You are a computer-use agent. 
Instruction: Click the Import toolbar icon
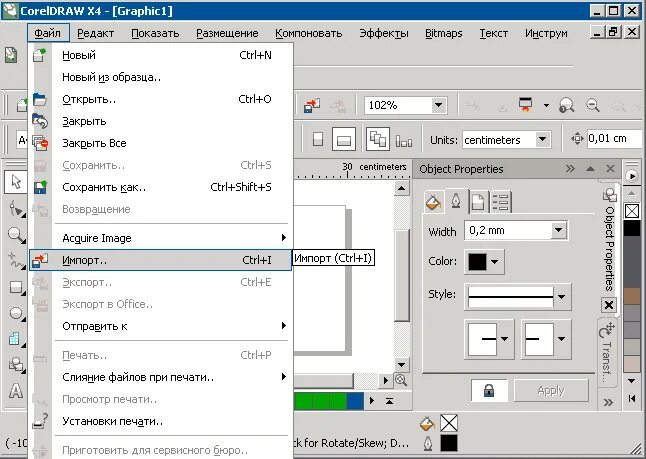(x=312, y=105)
